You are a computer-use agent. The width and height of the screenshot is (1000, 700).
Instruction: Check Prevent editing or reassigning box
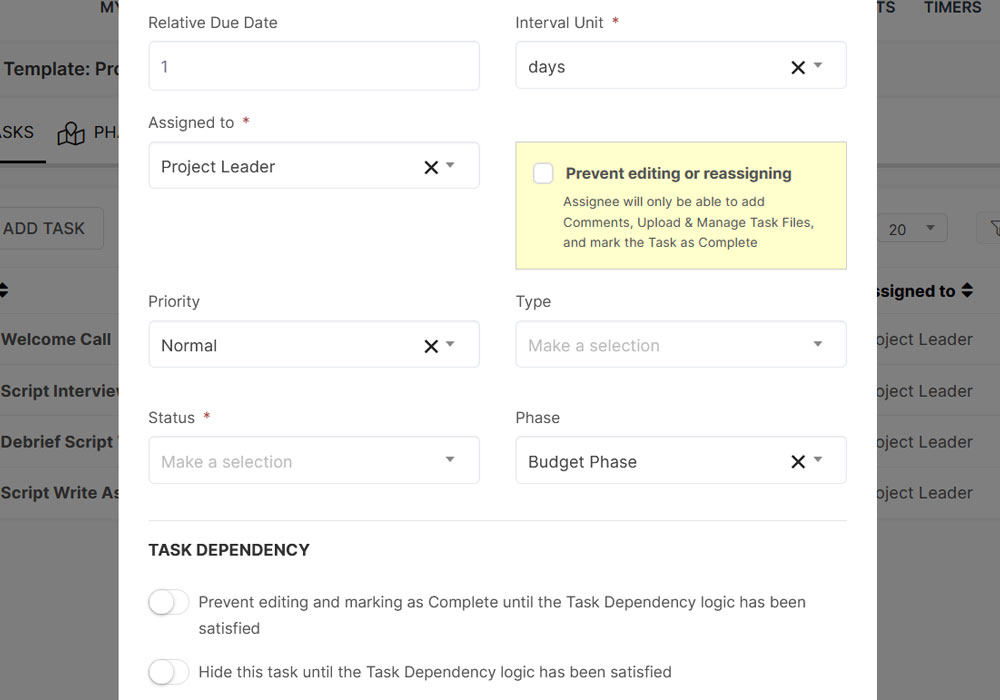pos(543,173)
